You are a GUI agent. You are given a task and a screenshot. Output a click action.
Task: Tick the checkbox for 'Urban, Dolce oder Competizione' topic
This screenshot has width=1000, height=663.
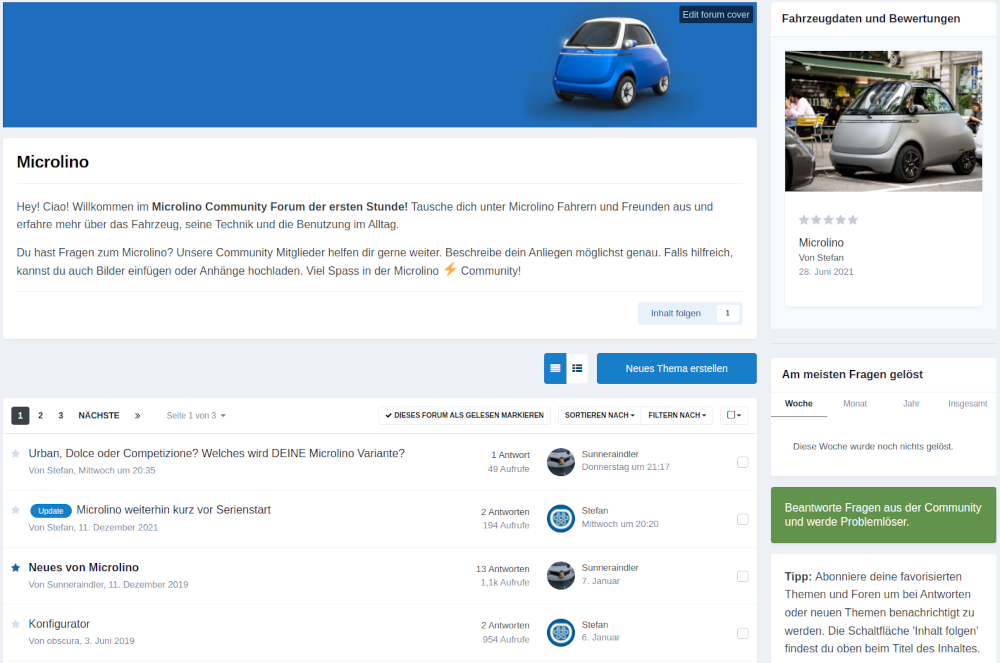tap(742, 462)
